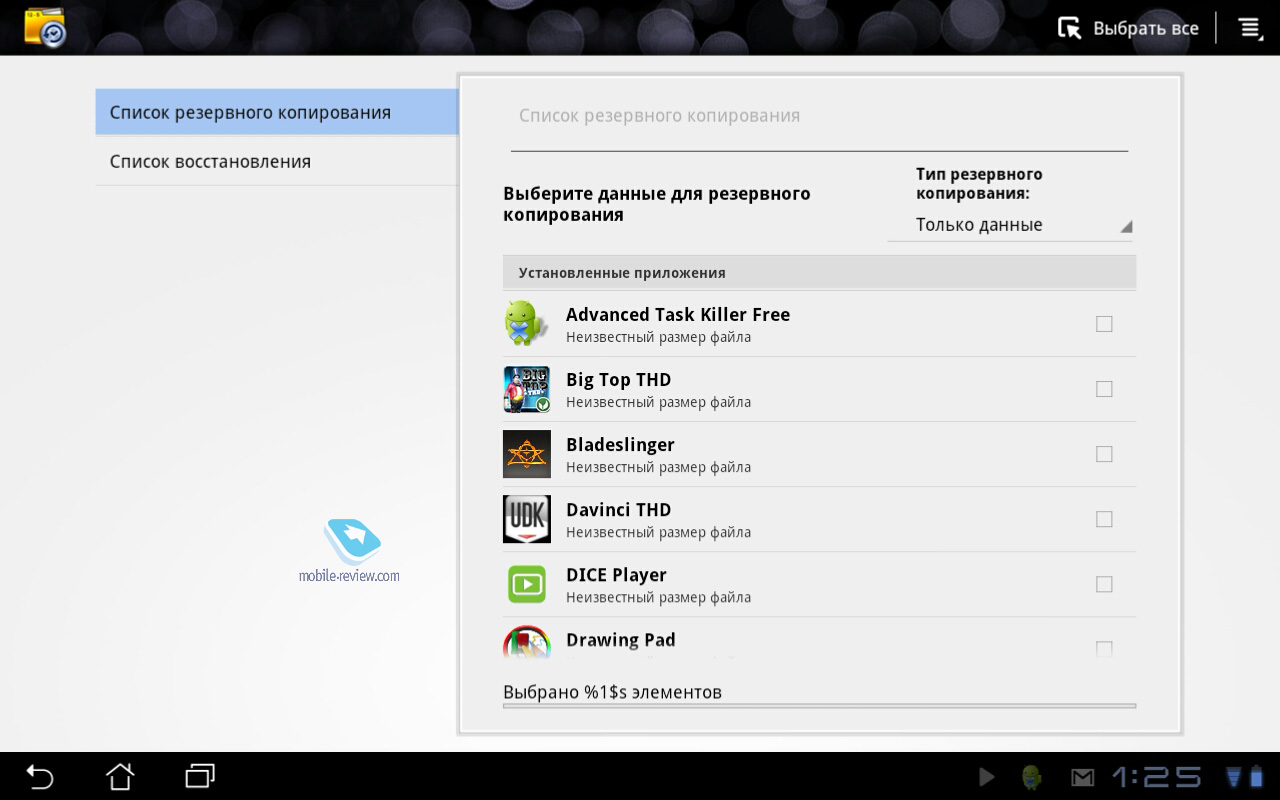Tap the 1:25 clock in status bar
This screenshot has height=800, width=1280.
coord(1157,777)
